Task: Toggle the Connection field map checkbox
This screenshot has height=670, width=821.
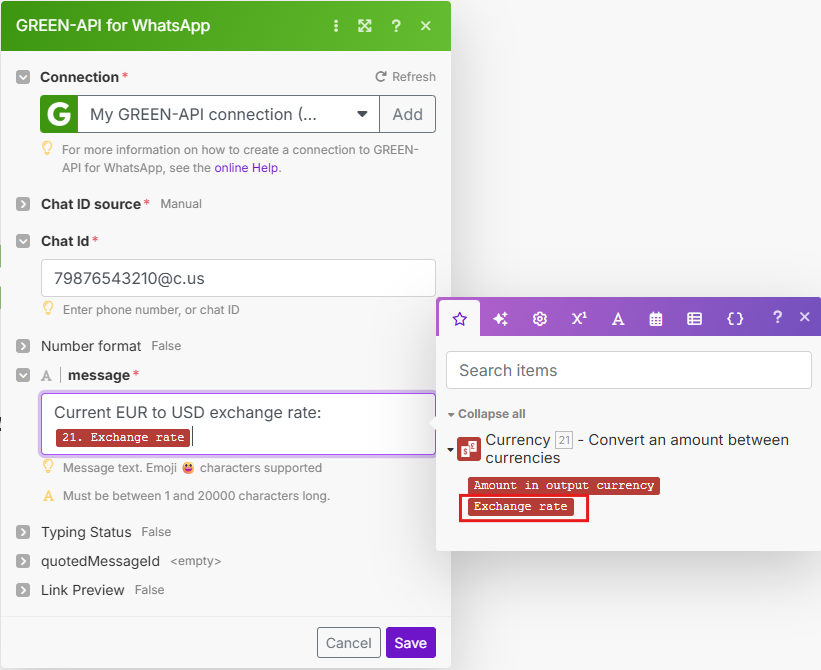Action: click(24, 77)
